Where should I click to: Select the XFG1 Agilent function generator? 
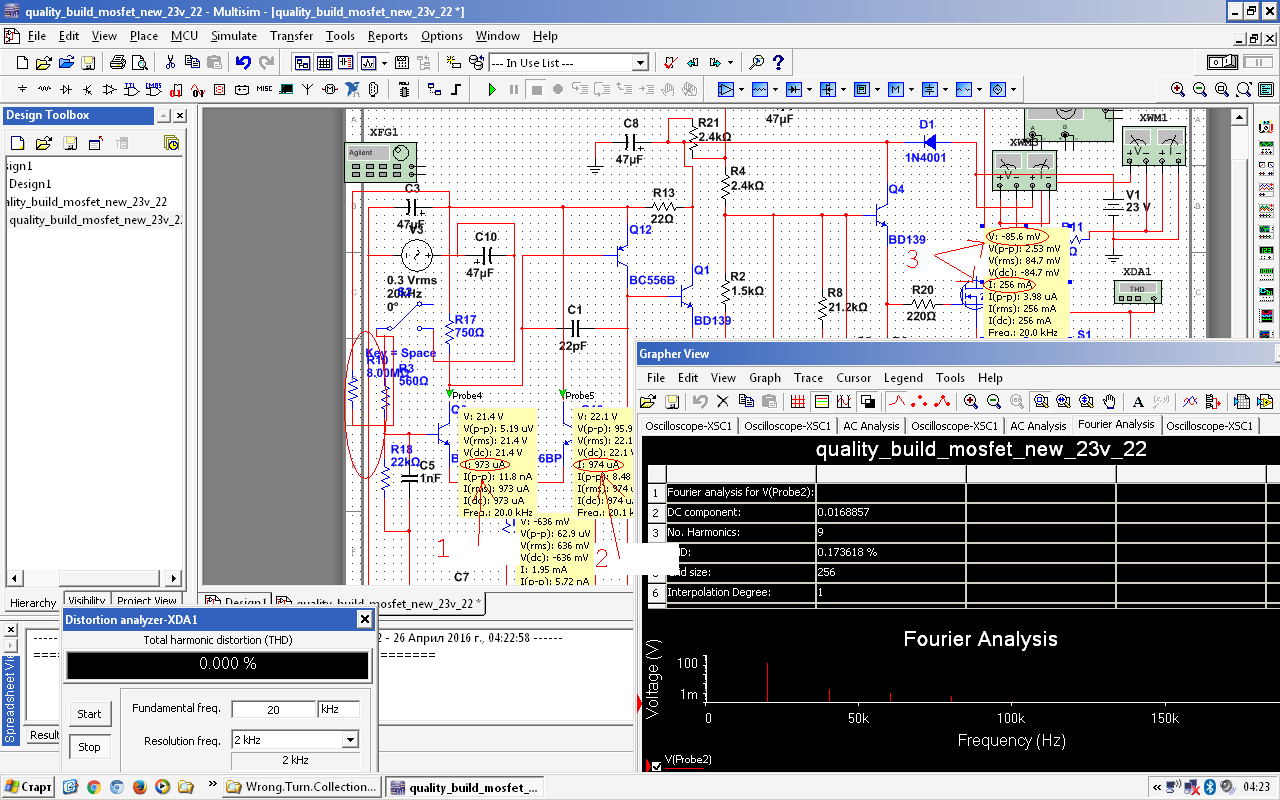[x=380, y=162]
